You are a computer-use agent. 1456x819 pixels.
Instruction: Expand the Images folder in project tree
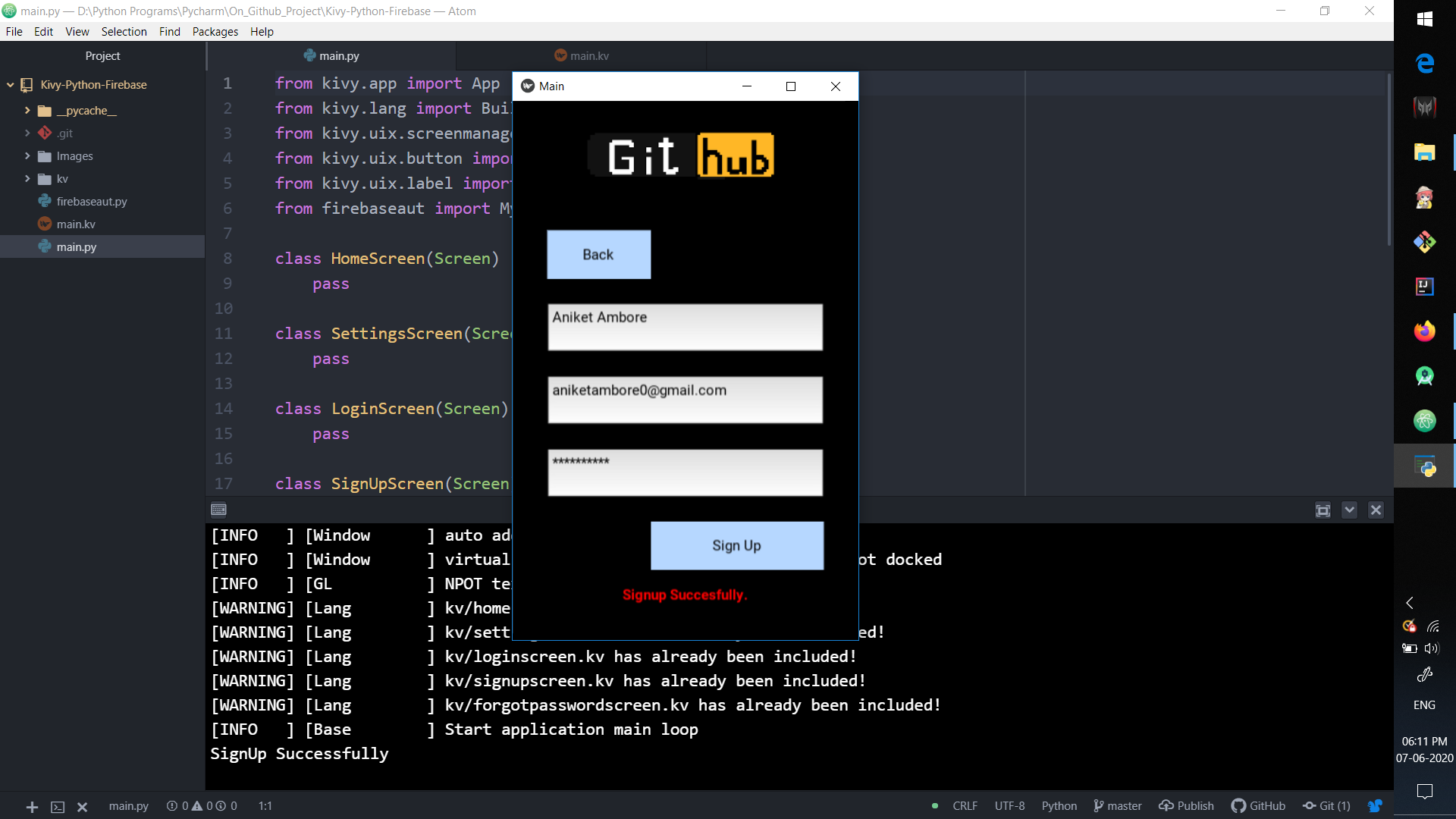point(27,156)
